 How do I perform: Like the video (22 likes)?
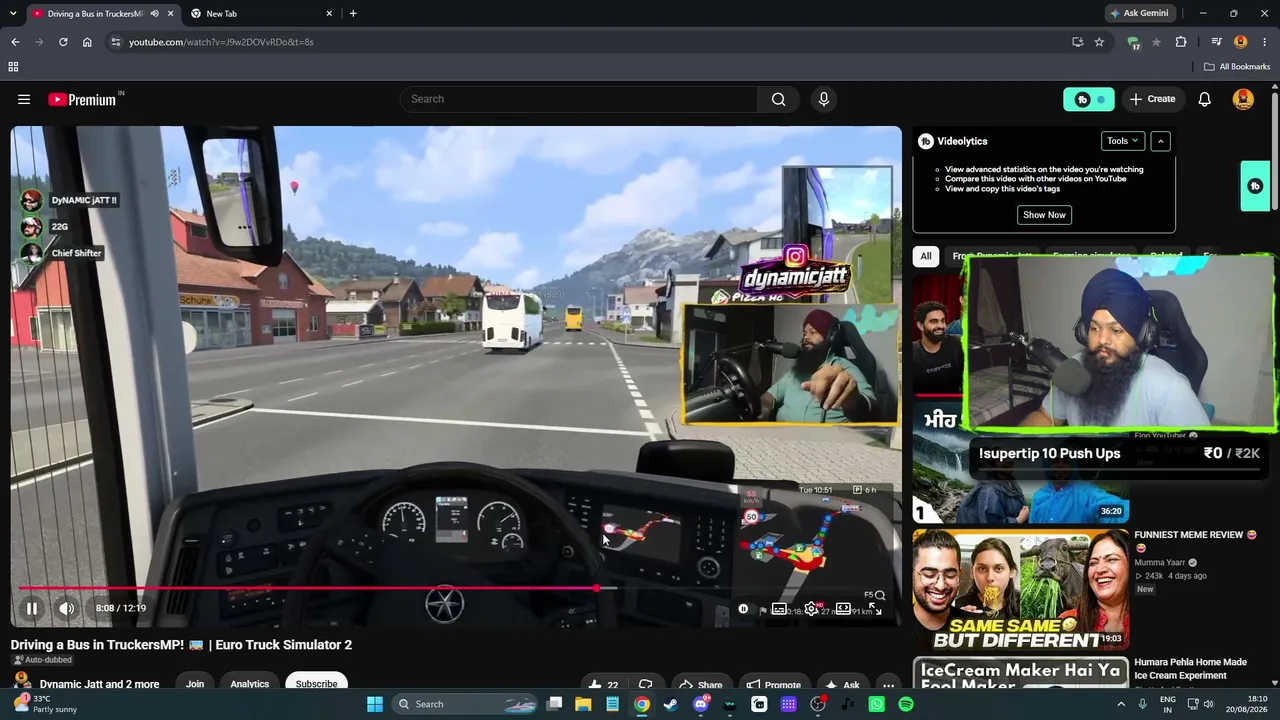[604, 685]
